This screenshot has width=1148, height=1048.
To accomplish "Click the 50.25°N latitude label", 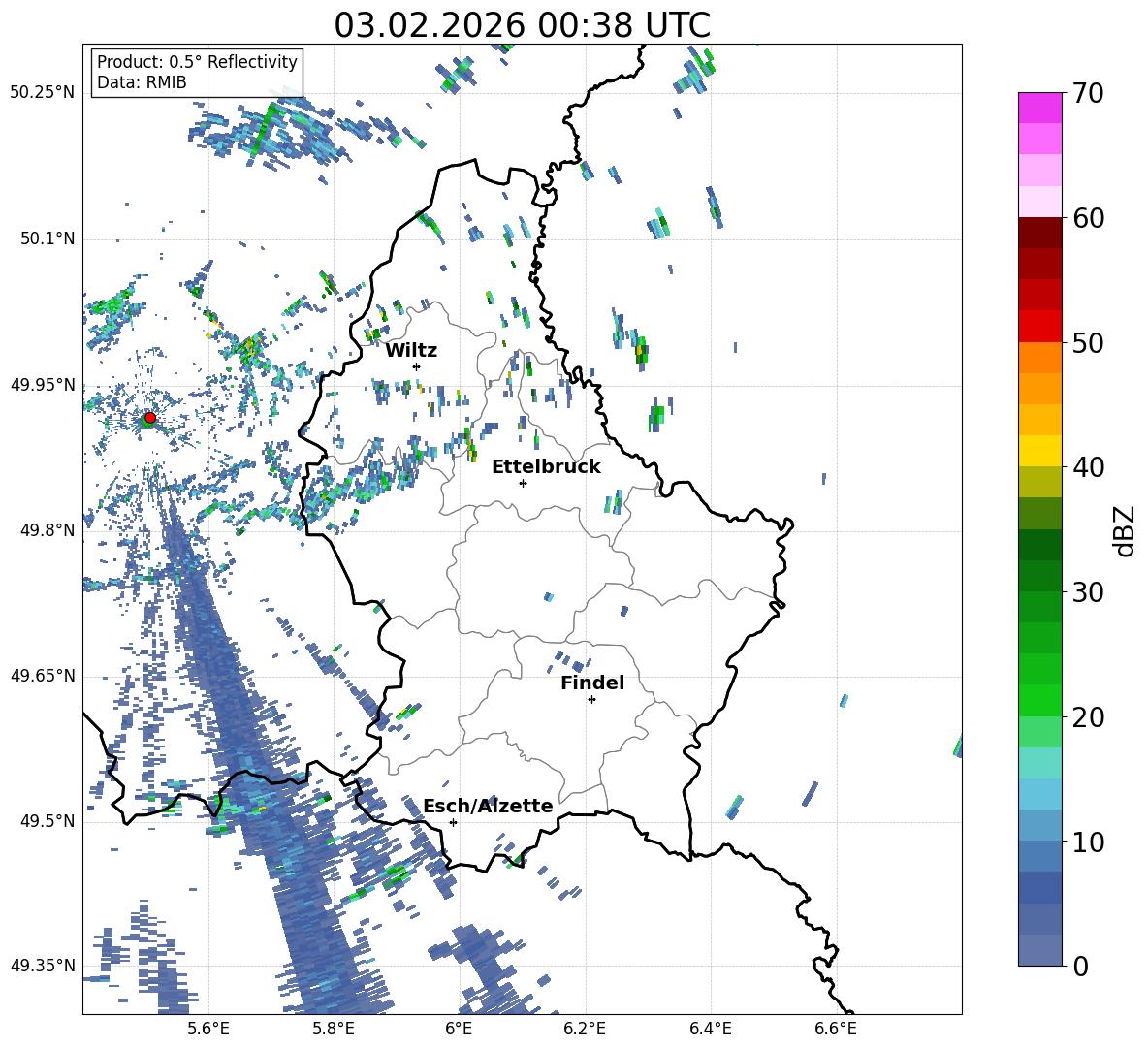I will click(43, 93).
